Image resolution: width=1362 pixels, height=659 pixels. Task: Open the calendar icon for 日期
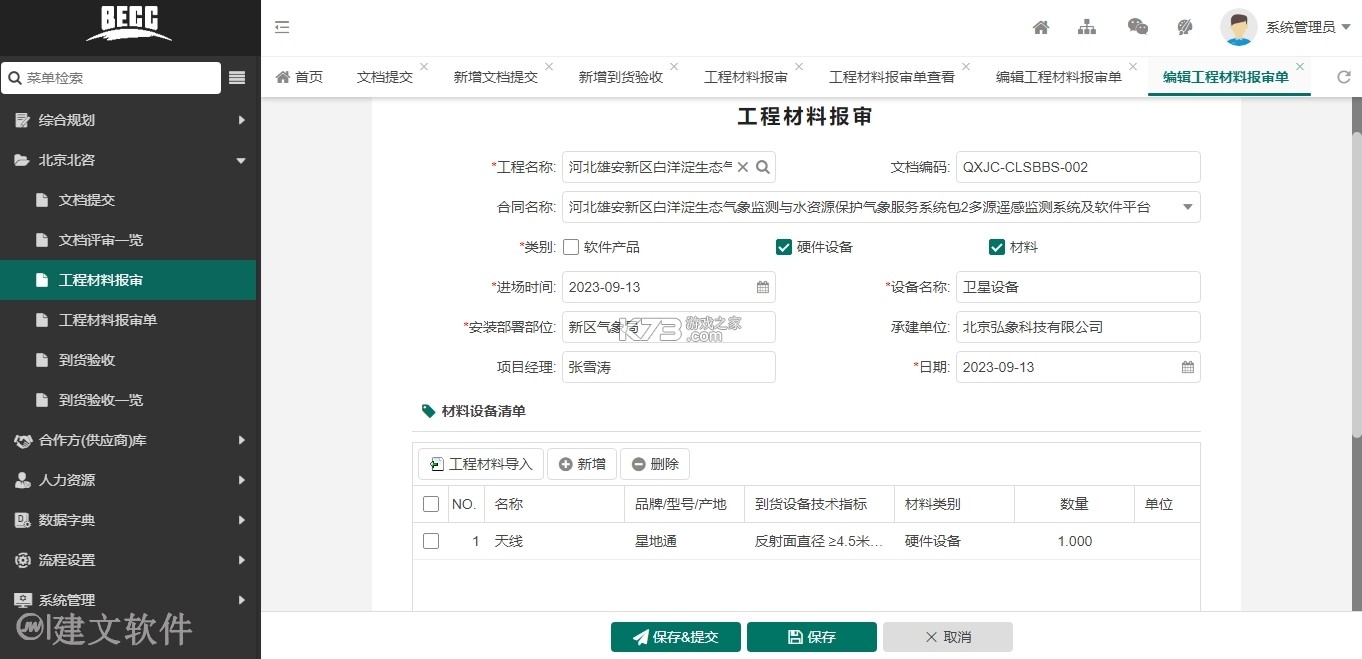pos(1188,367)
